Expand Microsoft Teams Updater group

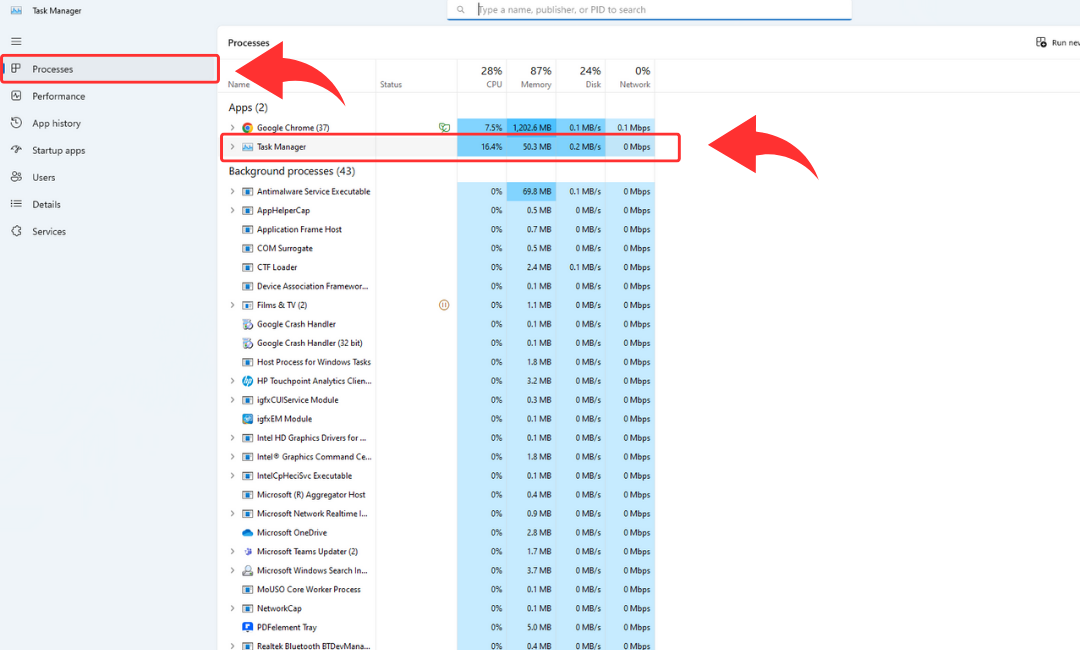[x=233, y=552]
